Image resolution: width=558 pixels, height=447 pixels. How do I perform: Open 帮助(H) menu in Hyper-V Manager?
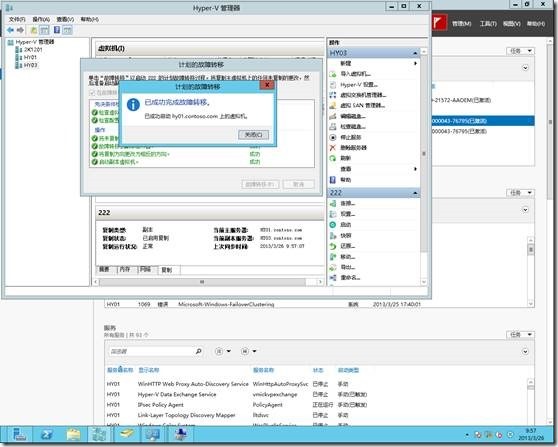coord(89,19)
